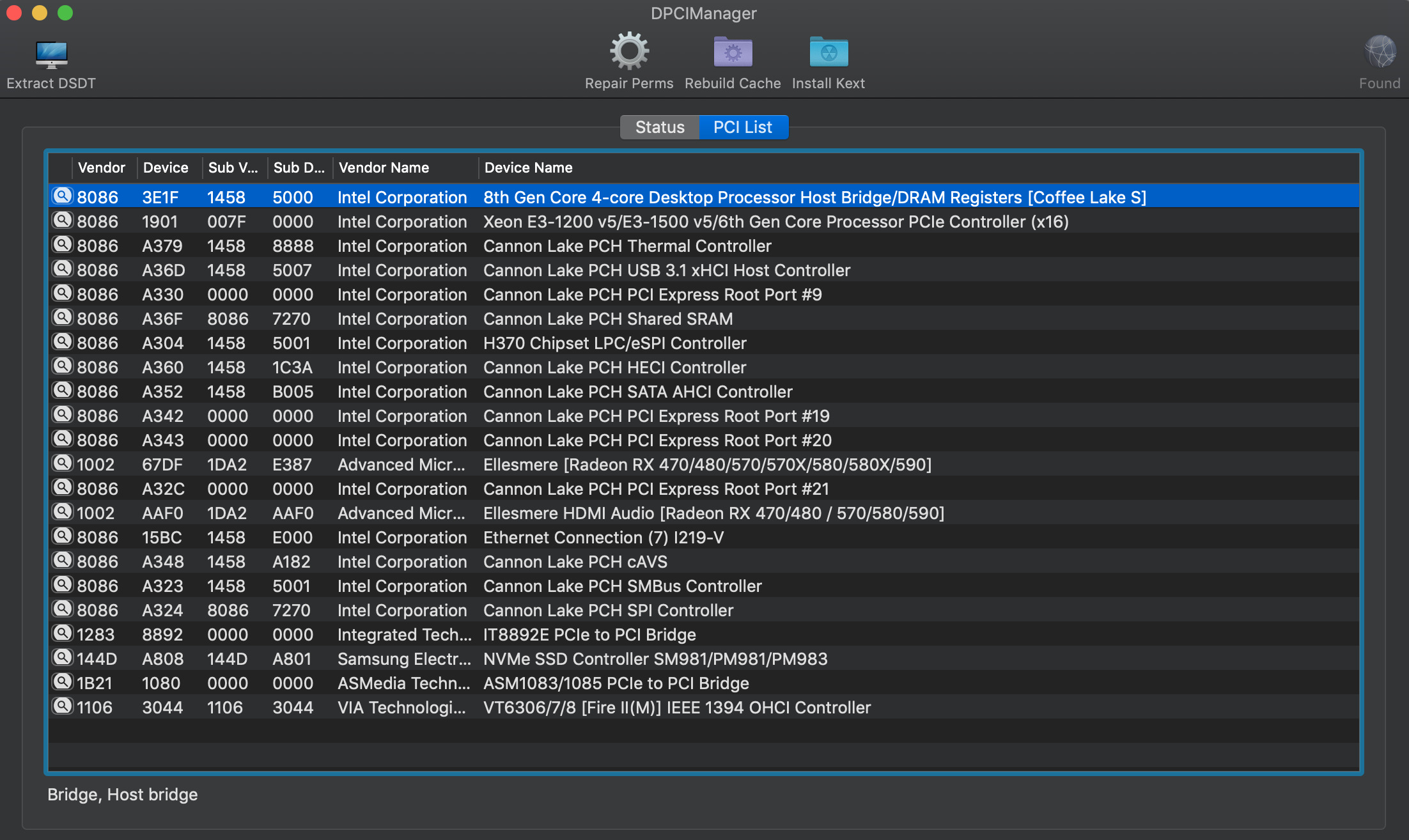1409x840 pixels.
Task: Click the Sub D... column header
Action: click(299, 167)
